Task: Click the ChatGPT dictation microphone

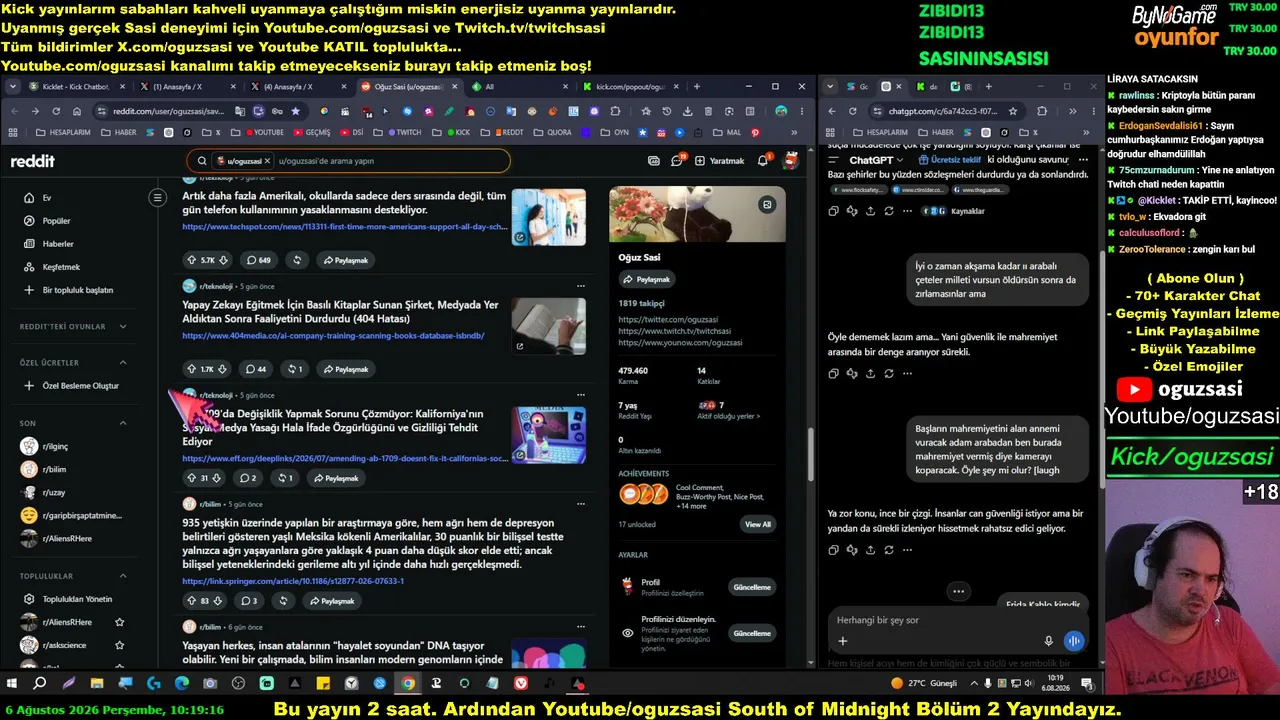Action: pos(1048,641)
